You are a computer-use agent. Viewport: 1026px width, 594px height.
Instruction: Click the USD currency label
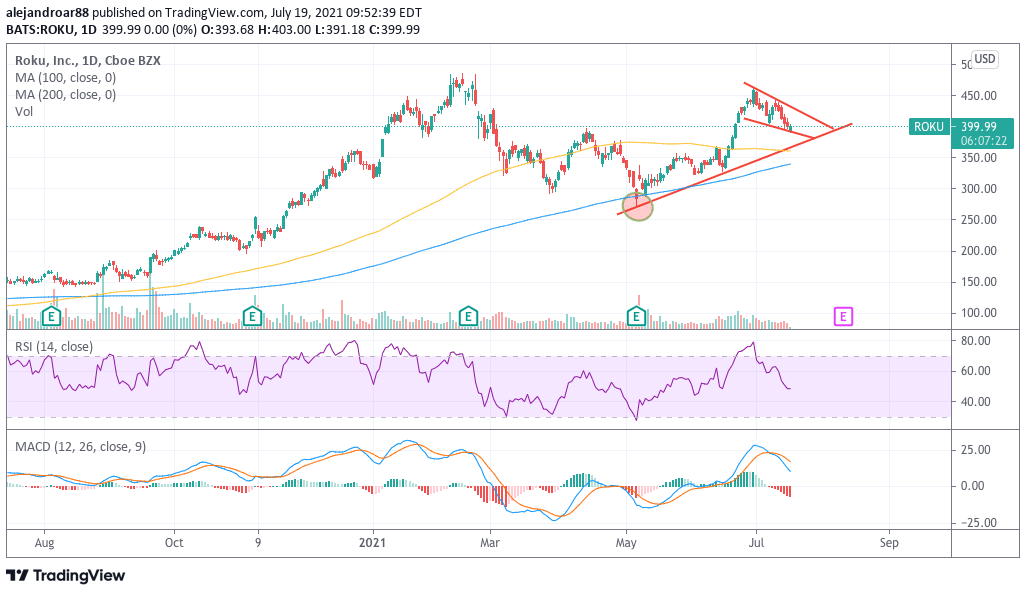click(x=984, y=59)
